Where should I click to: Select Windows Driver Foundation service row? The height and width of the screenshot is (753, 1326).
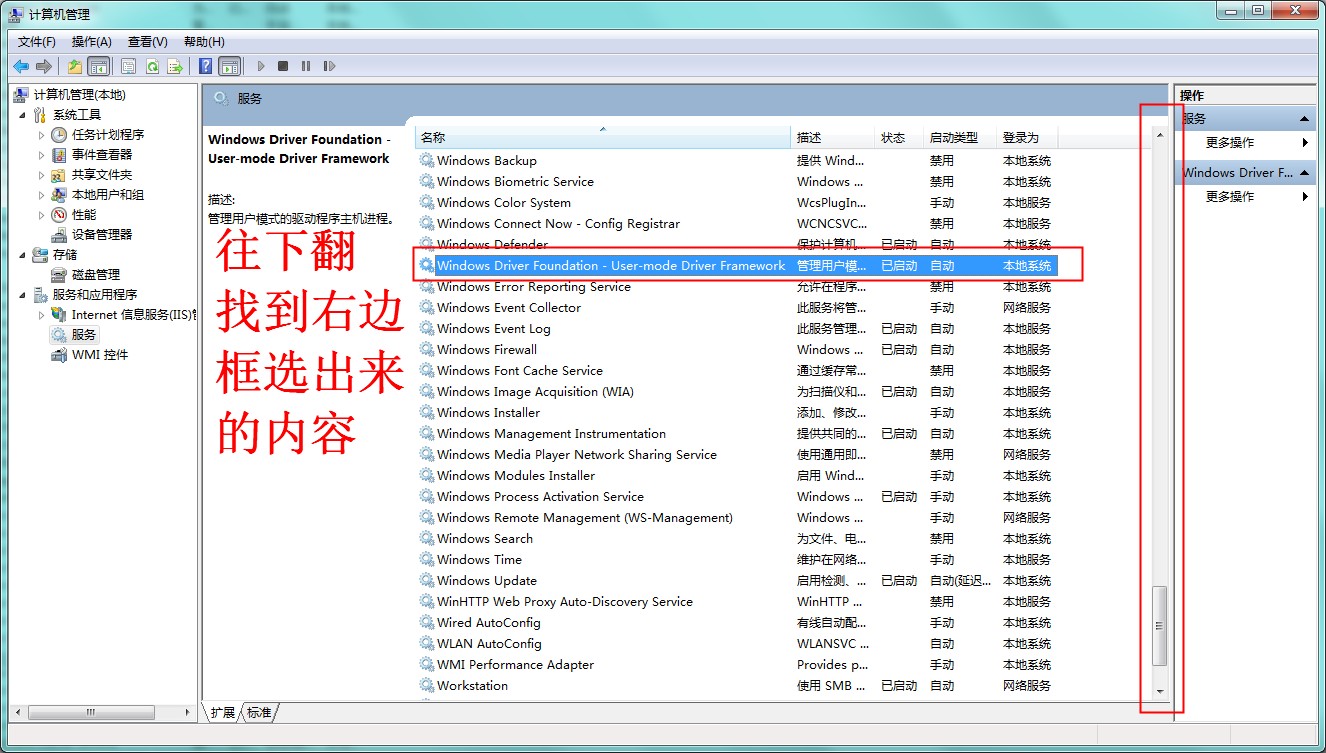[x=737, y=265]
